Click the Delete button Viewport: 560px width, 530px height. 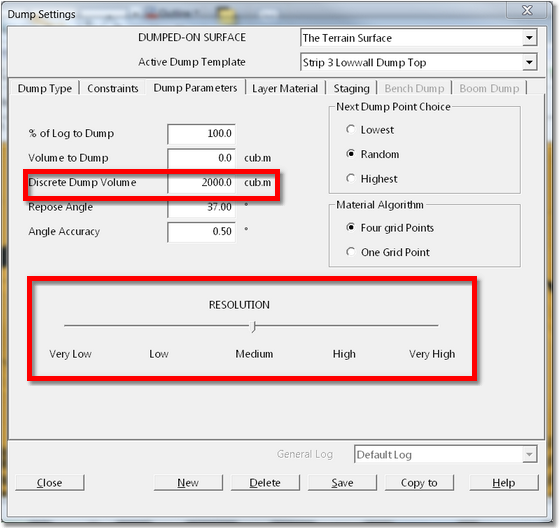click(265, 482)
